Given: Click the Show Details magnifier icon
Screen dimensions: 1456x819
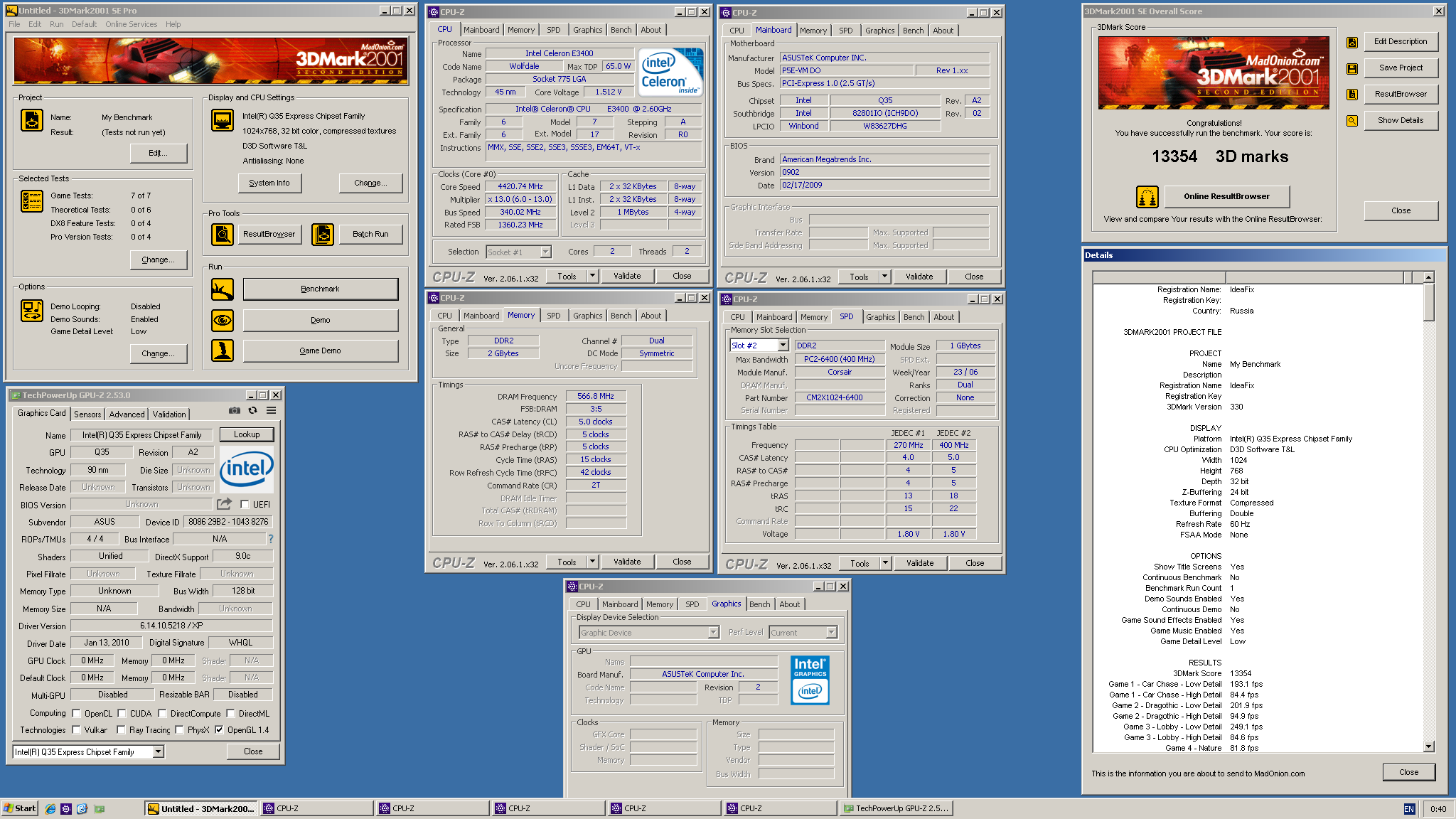Looking at the screenshot, I should (1352, 121).
